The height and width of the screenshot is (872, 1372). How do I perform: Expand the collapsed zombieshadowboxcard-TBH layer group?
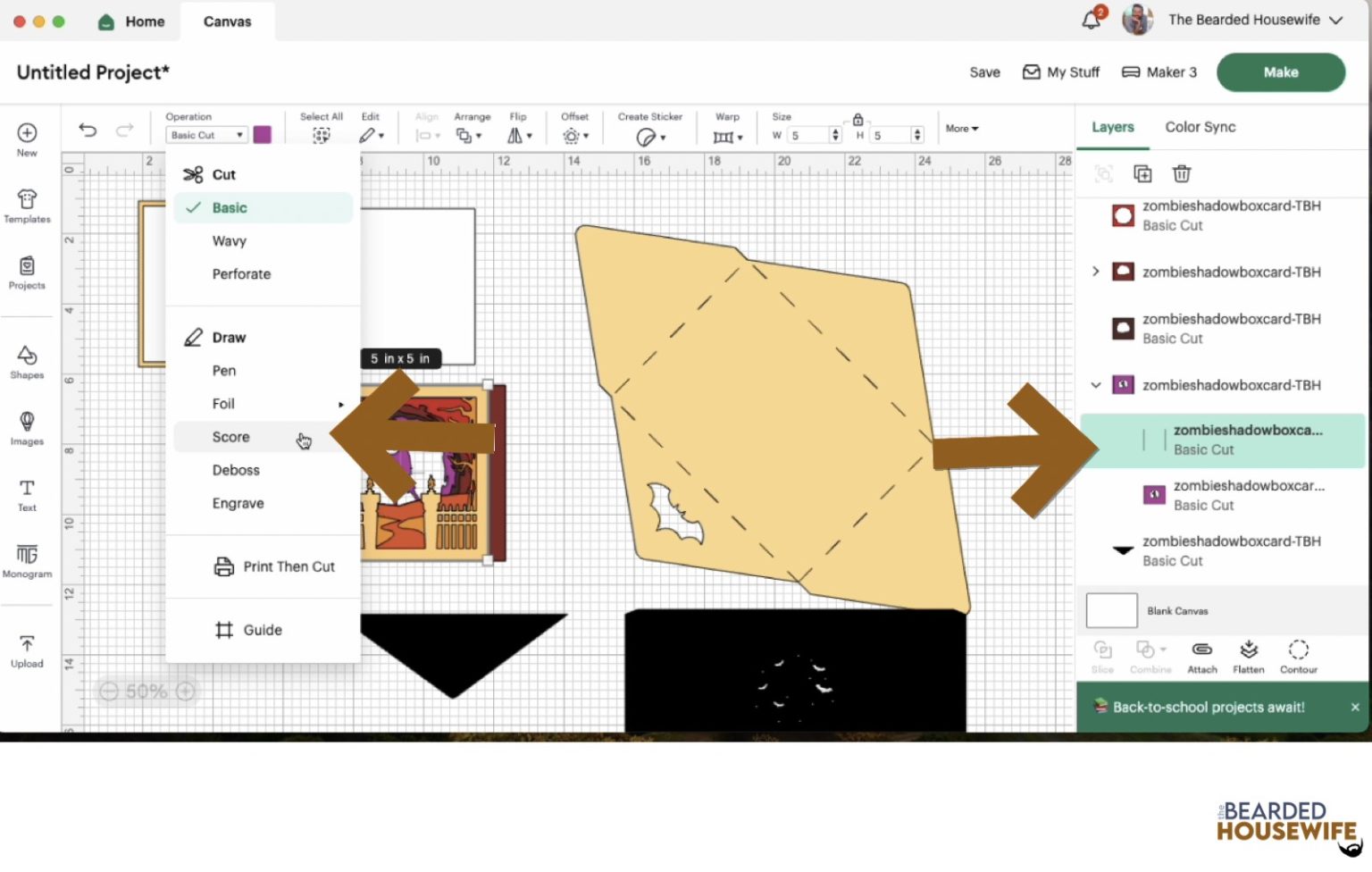pos(1096,272)
